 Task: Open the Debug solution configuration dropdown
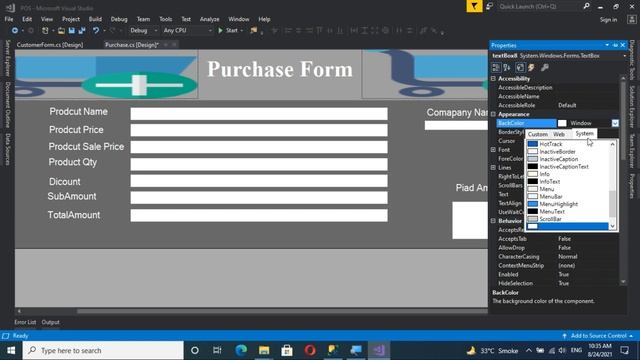pyautogui.click(x=143, y=31)
